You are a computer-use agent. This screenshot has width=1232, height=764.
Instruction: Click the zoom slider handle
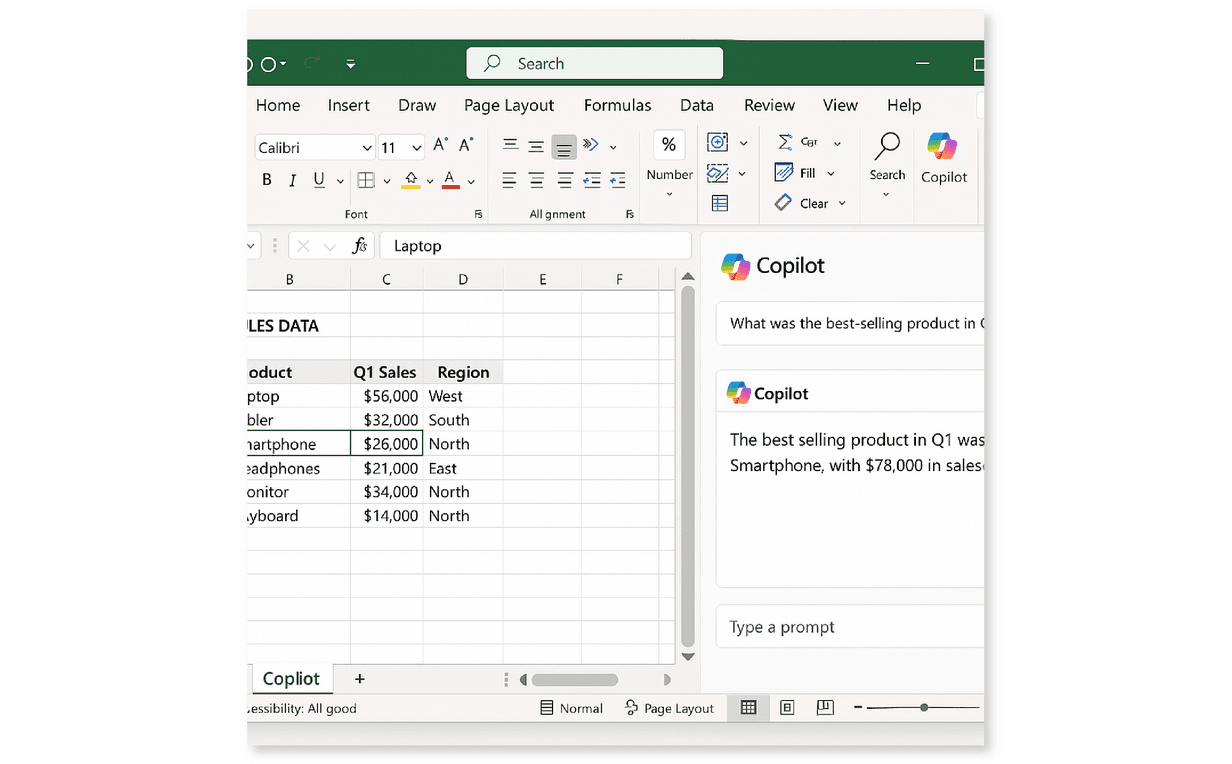coord(923,708)
